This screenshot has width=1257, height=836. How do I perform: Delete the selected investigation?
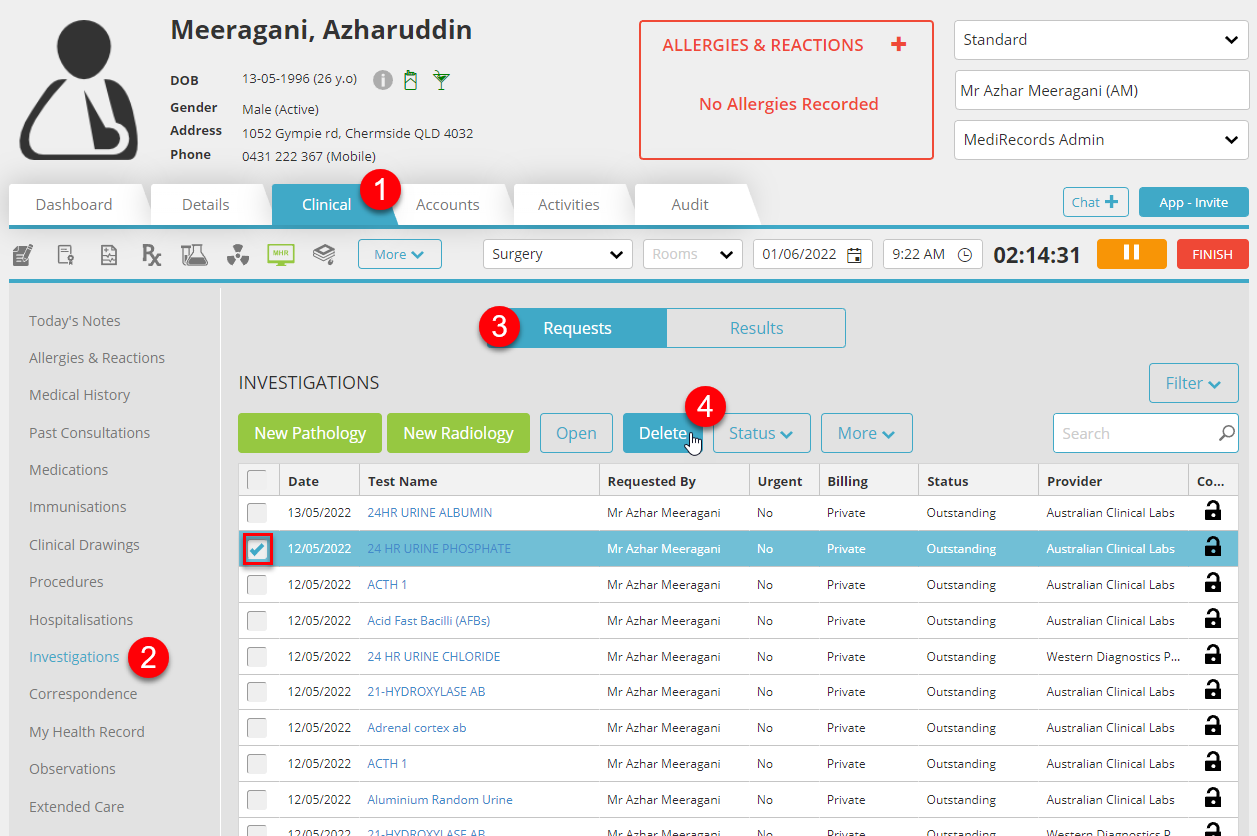[663, 433]
